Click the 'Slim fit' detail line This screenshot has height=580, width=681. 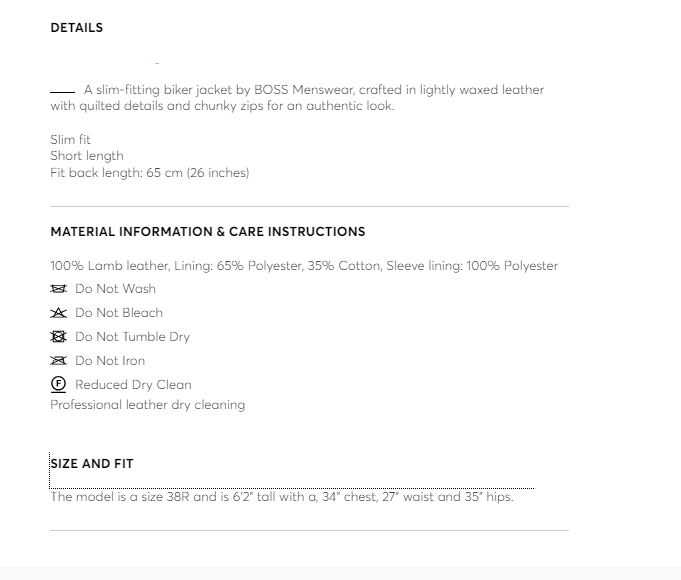[x=71, y=140]
